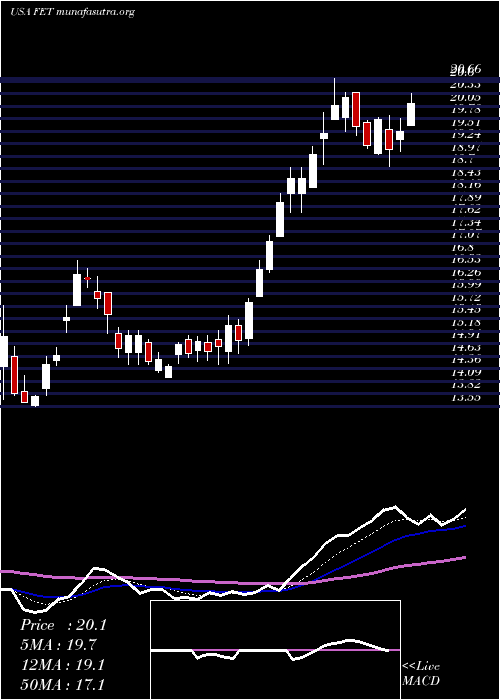500x700 pixels.
Task: Select the 12MA : 19.1 legend entry
Action: 62,665
